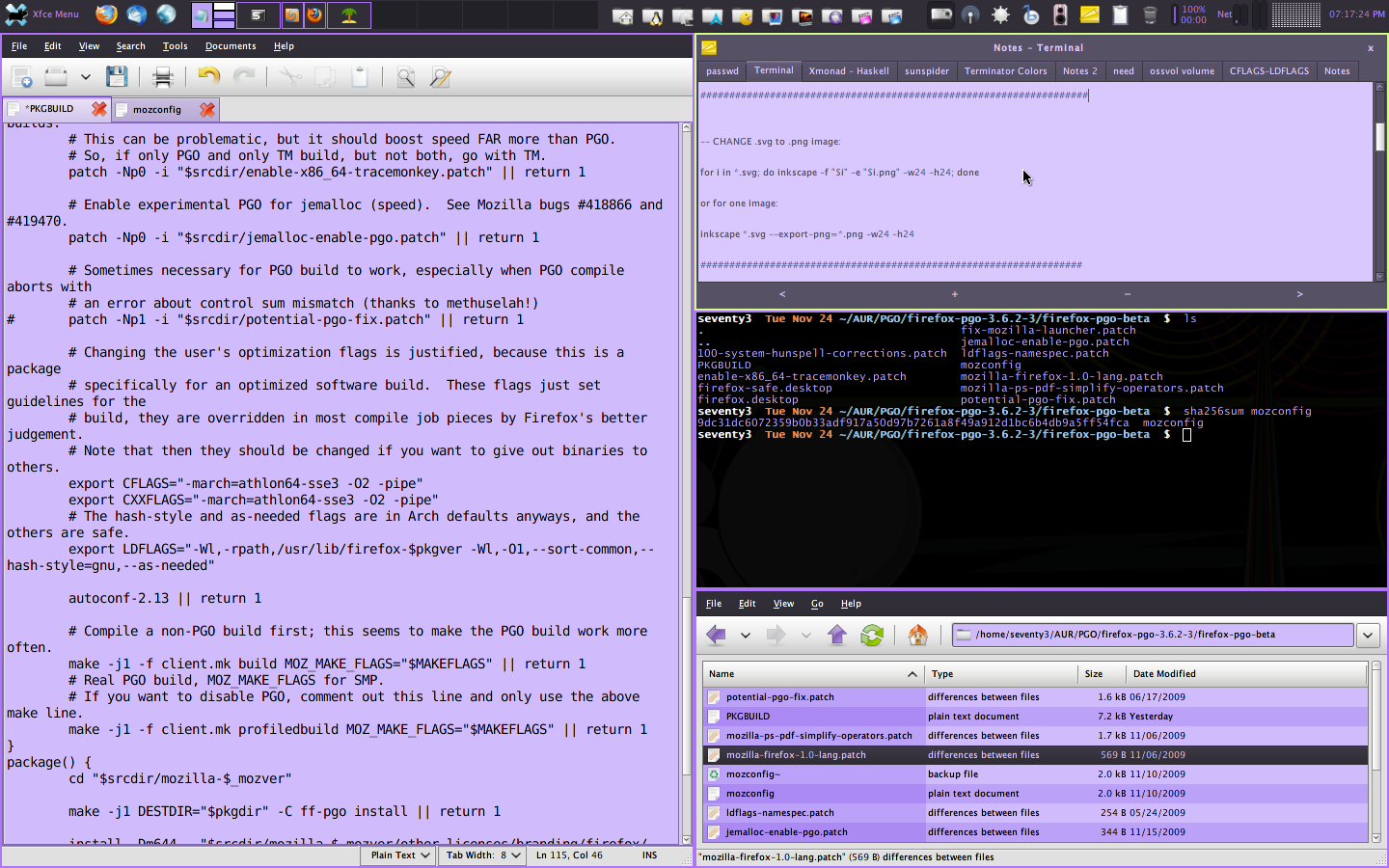
Task: Paste from clipboard icon in editor
Action: click(x=360, y=77)
